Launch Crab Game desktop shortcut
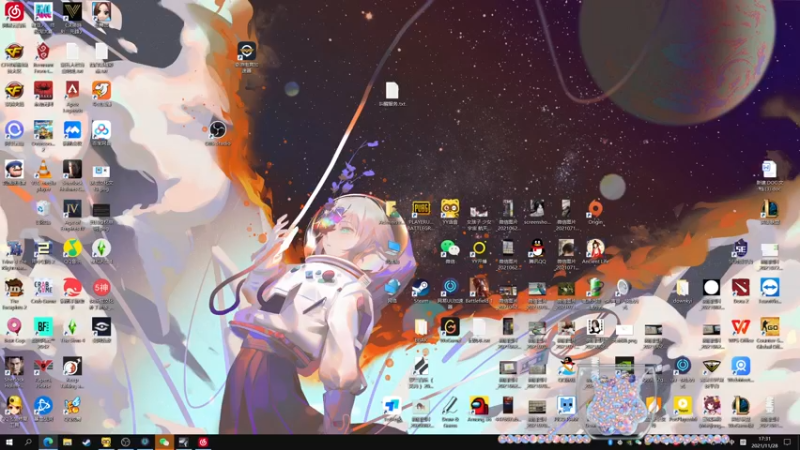Image resolution: width=800 pixels, height=450 pixels. tap(43, 288)
